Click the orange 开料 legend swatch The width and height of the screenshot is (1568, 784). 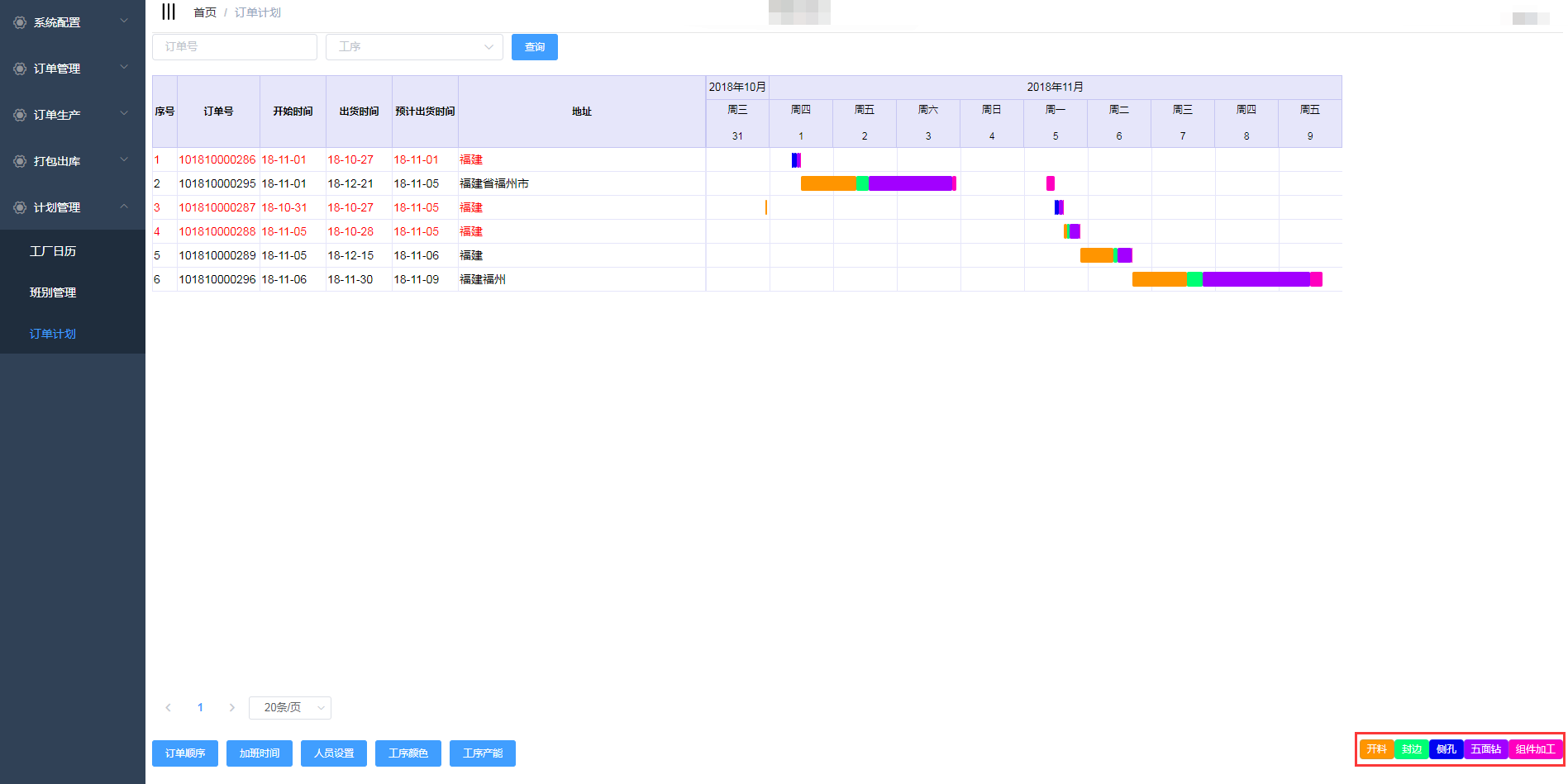[1376, 749]
